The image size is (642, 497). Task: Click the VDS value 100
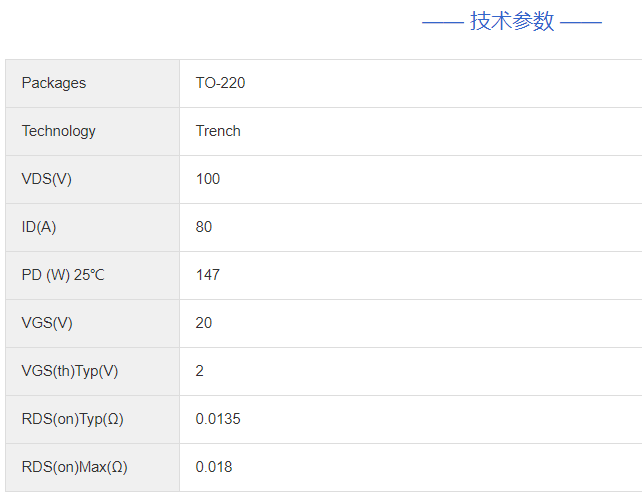(208, 179)
